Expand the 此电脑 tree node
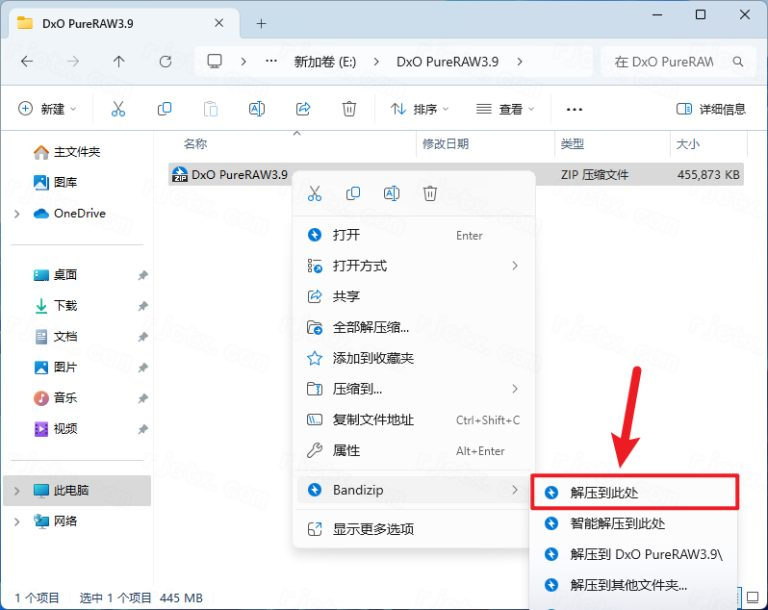 [17, 491]
